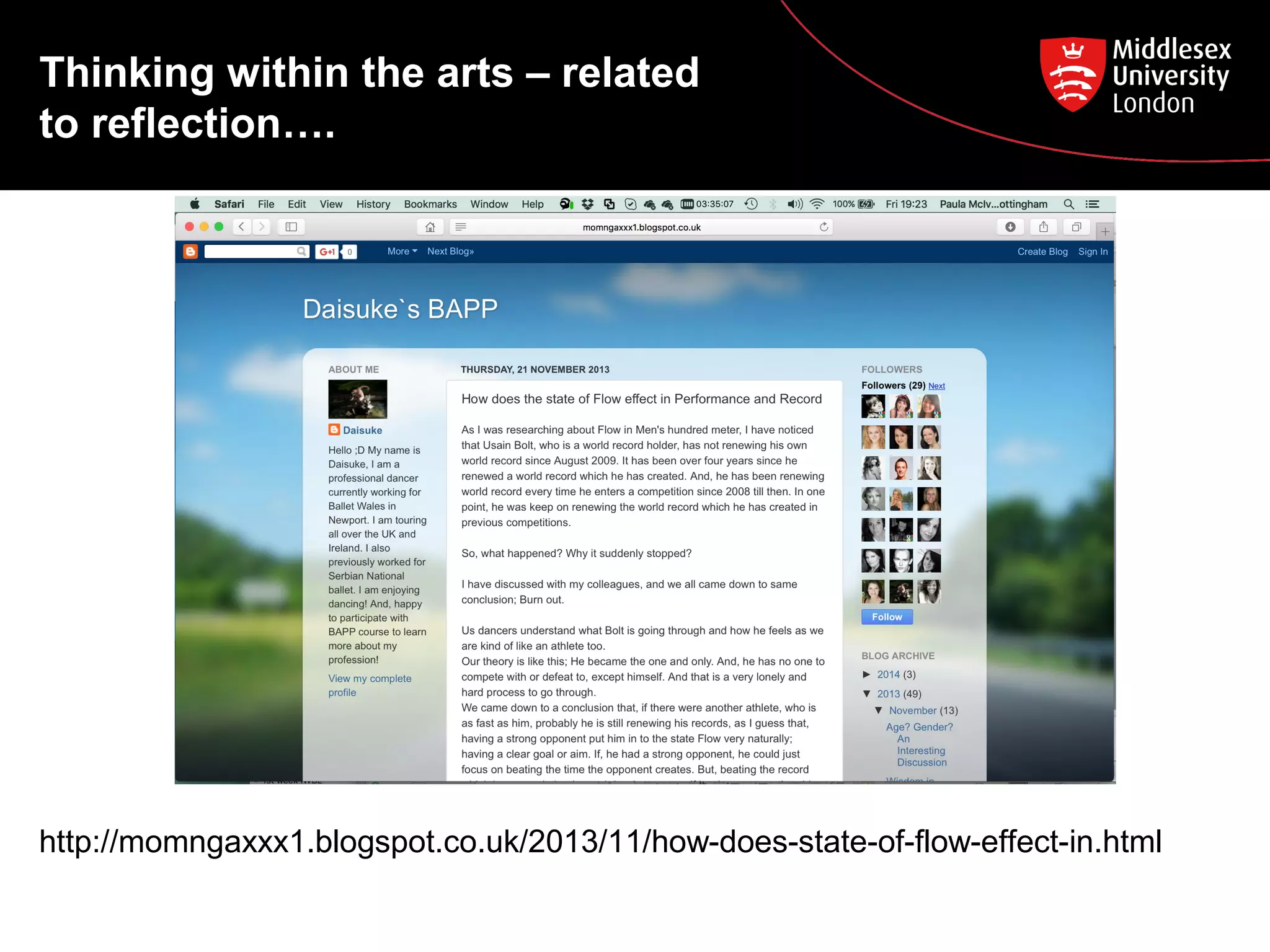Click the Daisuke`s BAPP blog title
The width and height of the screenshot is (1270, 952).
point(400,309)
